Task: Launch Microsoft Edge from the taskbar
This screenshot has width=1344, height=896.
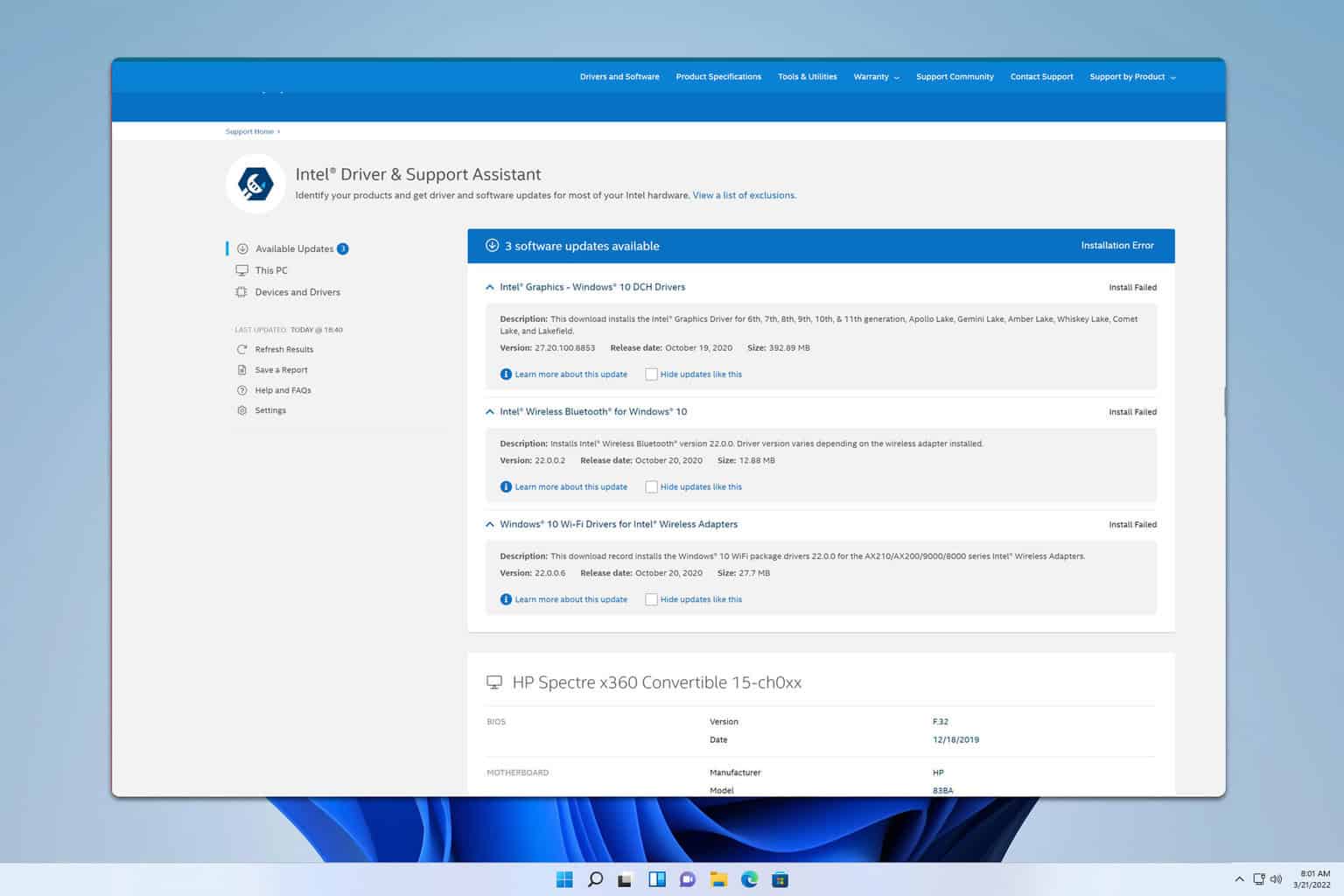Action: [x=749, y=879]
